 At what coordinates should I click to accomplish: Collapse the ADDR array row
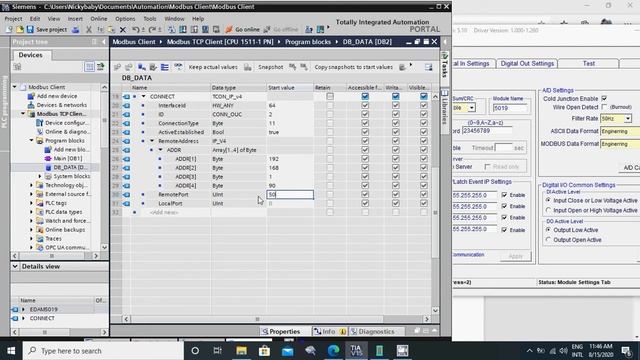pos(160,150)
